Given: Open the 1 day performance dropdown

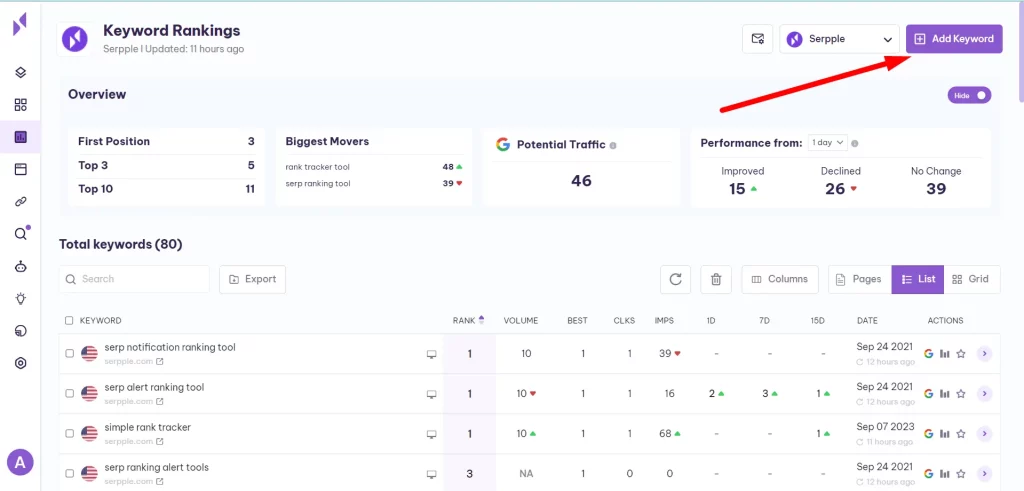Looking at the screenshot, I should pyautogui.click(x=827, y=142).
